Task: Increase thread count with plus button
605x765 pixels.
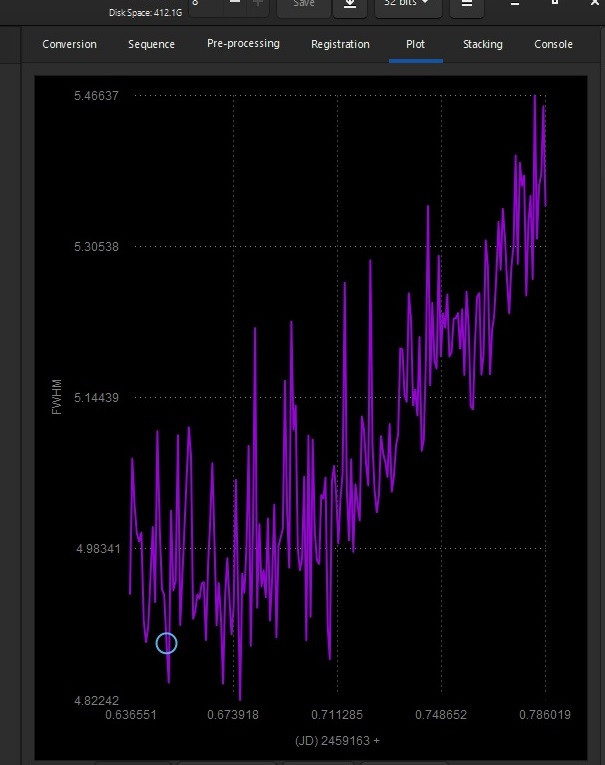Action: 258,4
